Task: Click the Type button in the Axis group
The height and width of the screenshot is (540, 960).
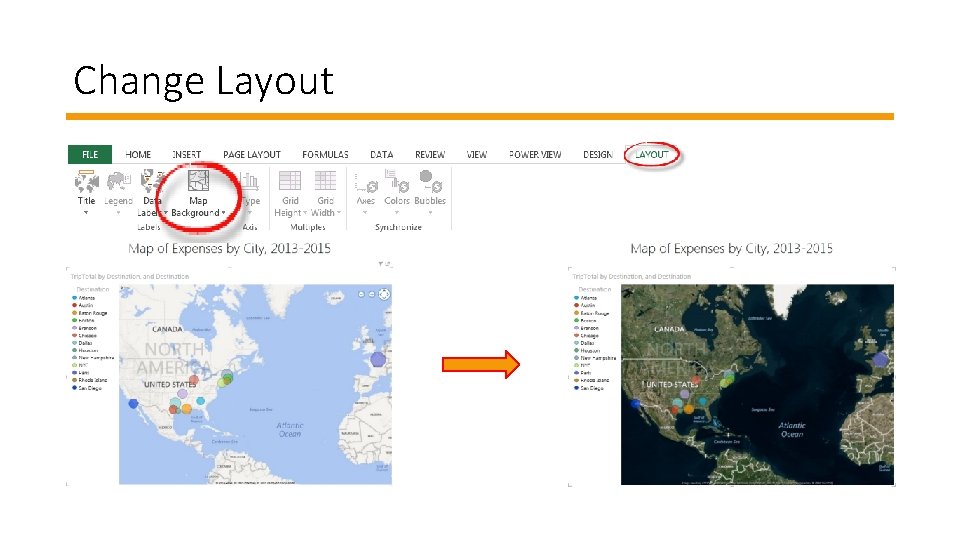Action: pyautogui.click(x=250, y=192)
